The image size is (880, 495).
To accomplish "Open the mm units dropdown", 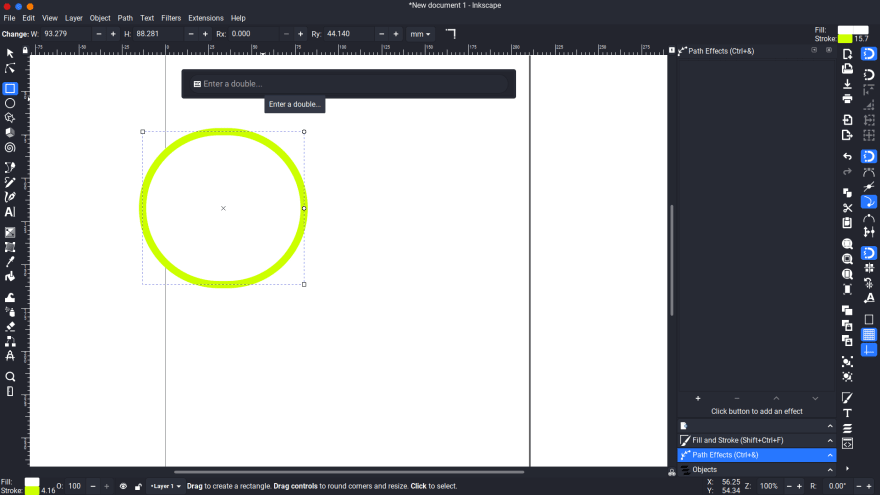I will coord(420,34).
